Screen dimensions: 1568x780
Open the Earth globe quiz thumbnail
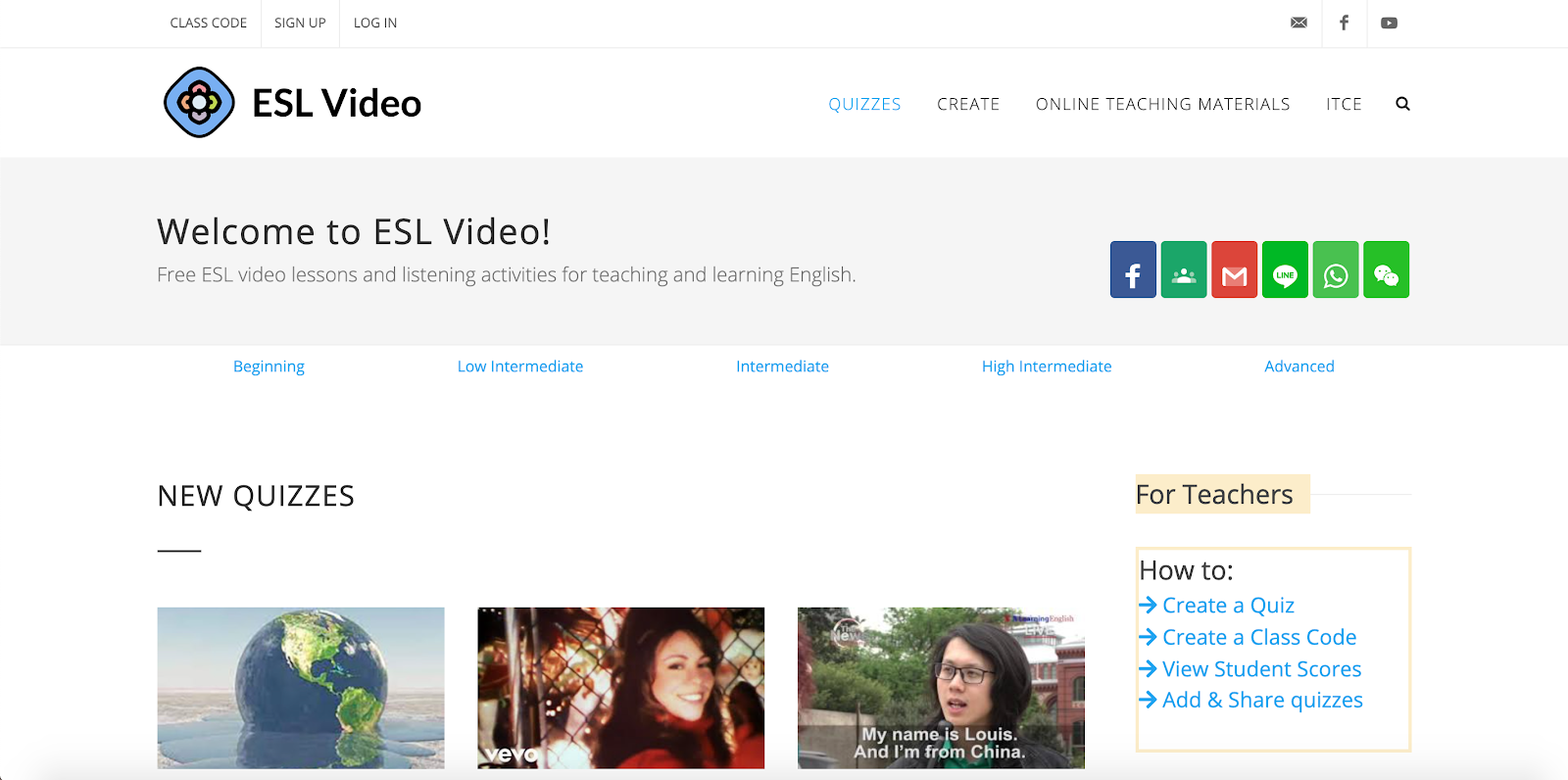(x=301, y=688)
